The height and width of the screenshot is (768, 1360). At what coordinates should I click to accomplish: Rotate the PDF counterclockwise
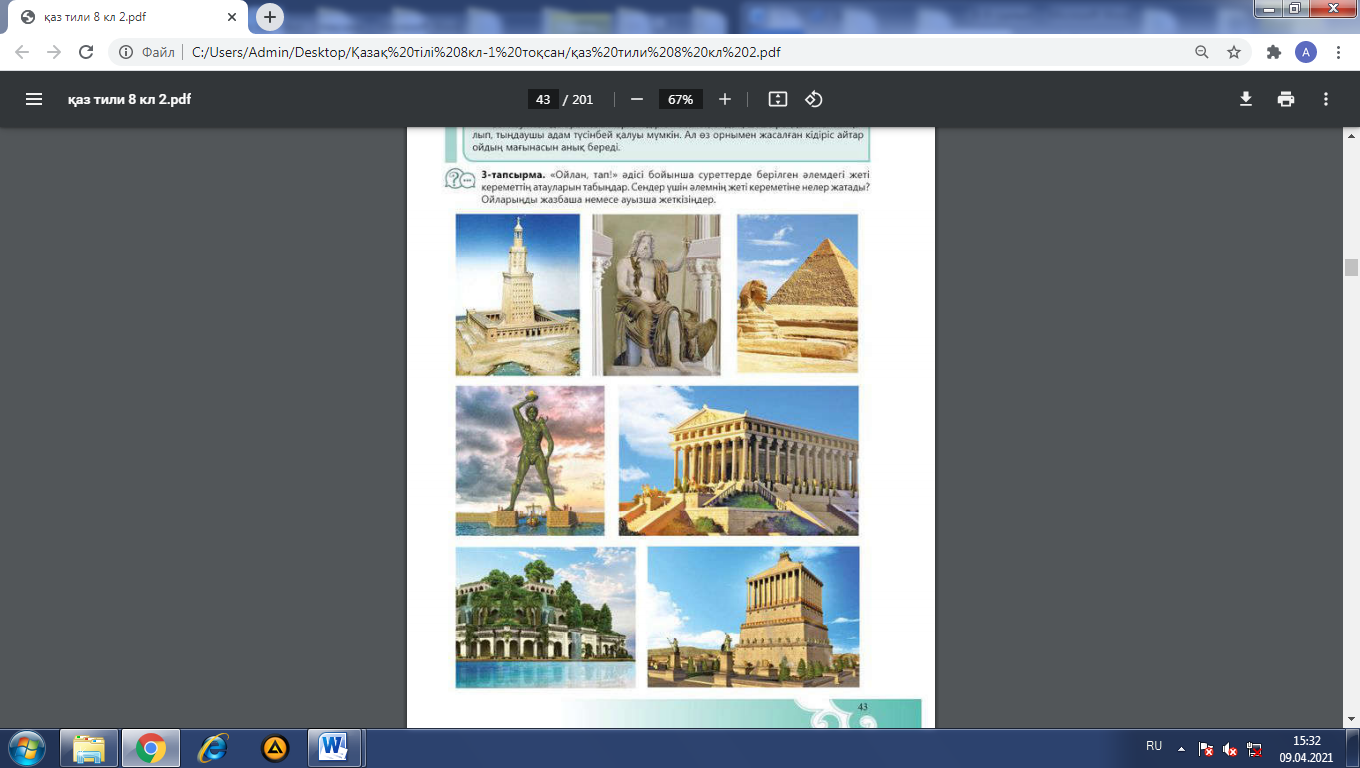pyautogui.click(x=814, y=99)
